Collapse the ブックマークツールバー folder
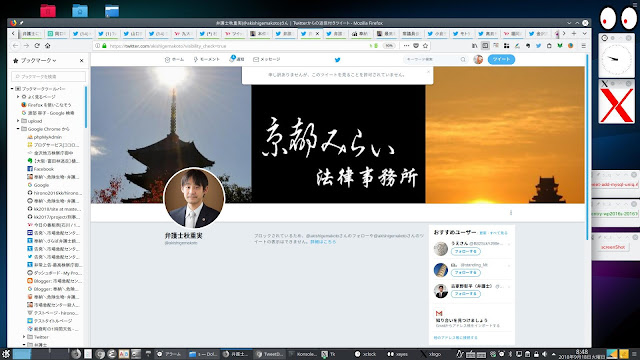This screenshot has height=360, width=640. (x=12, y=89)
